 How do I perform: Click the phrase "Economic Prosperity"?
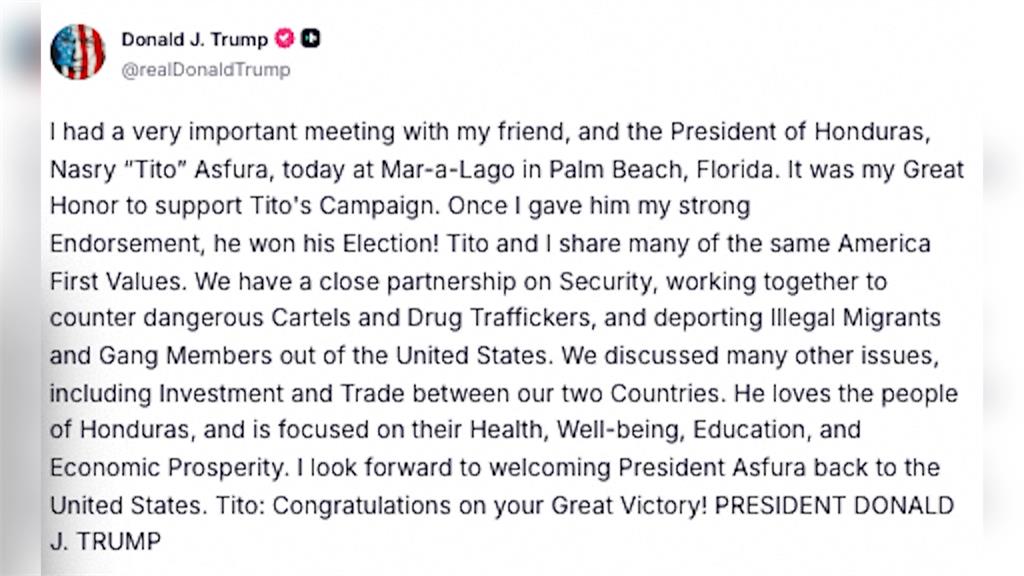[151, 467]
